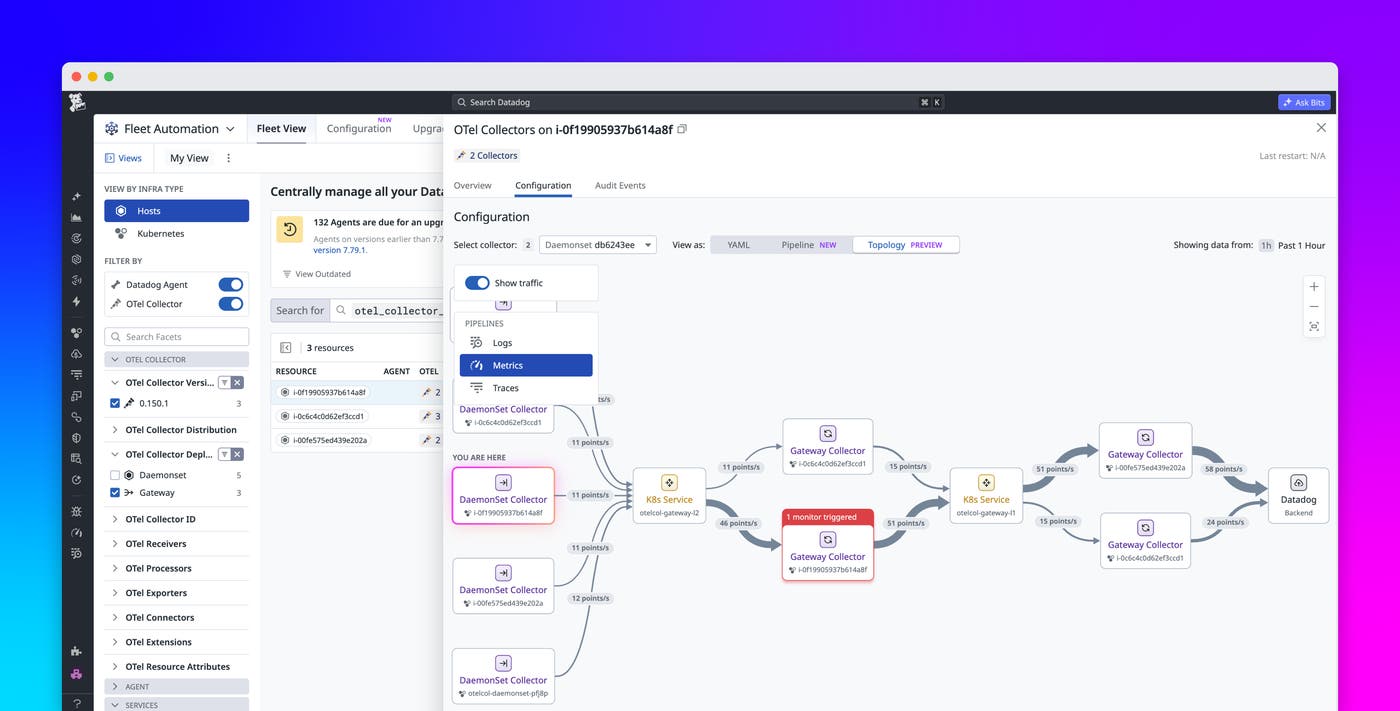Select the Traces pipeline
The image size is (1400, 711).
(526, 388)
